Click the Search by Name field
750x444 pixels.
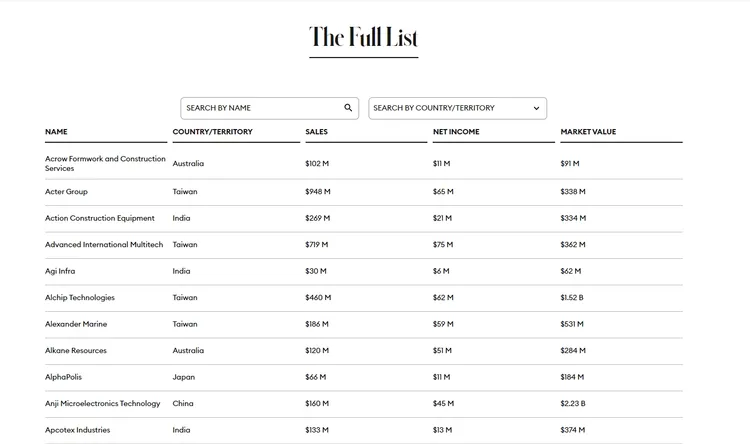click(260, 108)
